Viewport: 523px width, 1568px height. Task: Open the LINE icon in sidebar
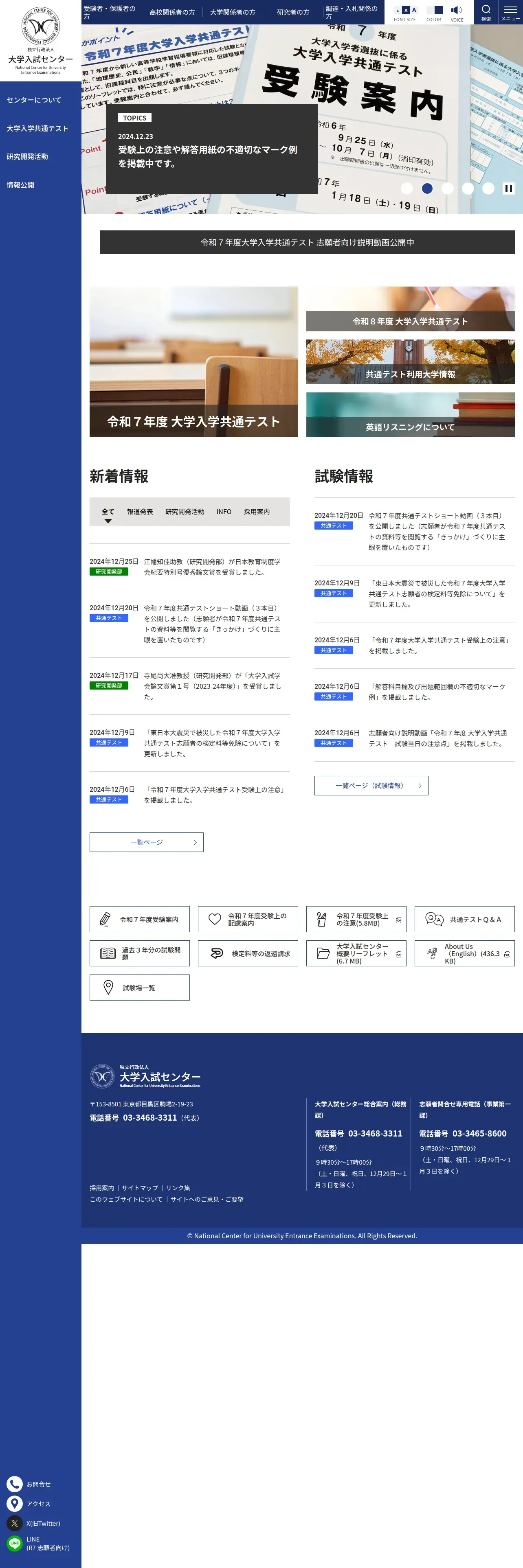click(x=15, y=1543)
